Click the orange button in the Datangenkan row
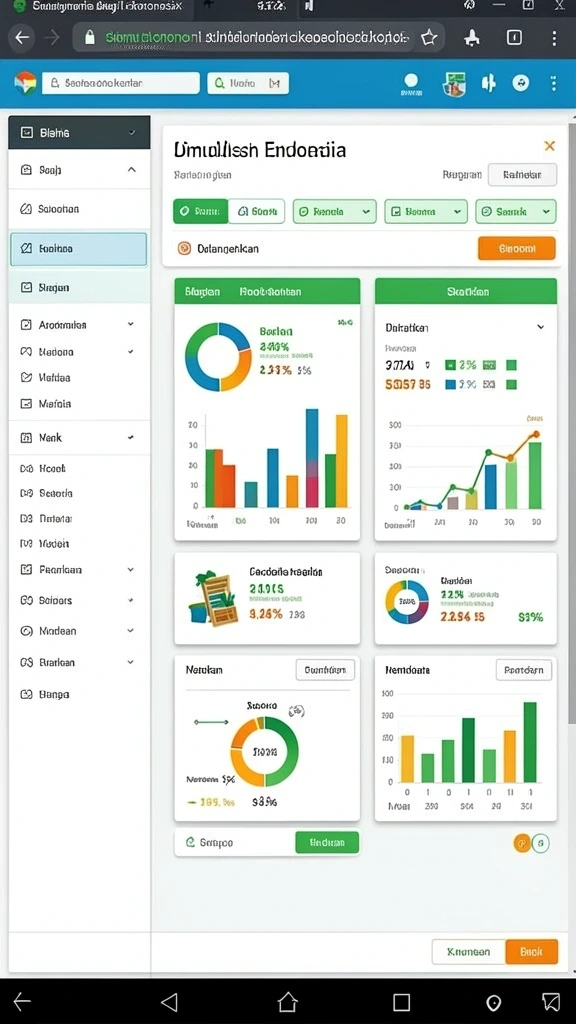 point(517,248)
